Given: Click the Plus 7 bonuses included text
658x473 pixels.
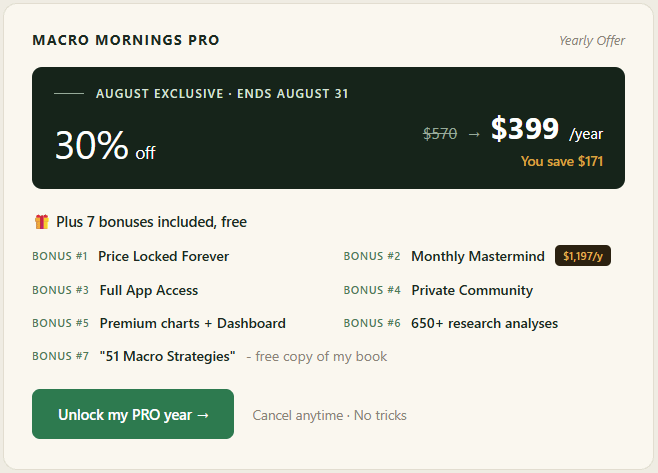Looking at the screenshot, I should pyautogui.click(x=151, y=222).
